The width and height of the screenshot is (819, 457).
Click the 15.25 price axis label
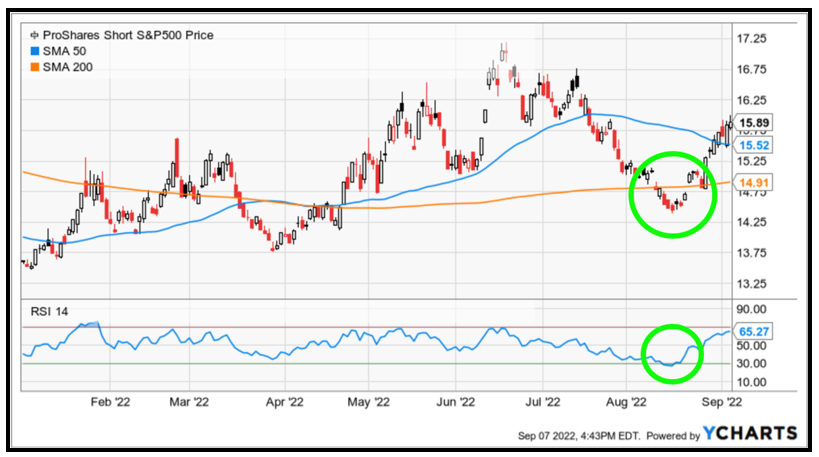(752, 161)
